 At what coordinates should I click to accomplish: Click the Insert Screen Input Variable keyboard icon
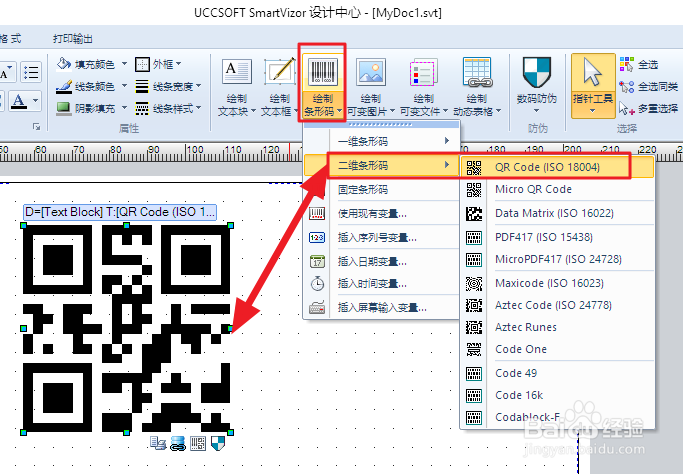pos(317,307)
